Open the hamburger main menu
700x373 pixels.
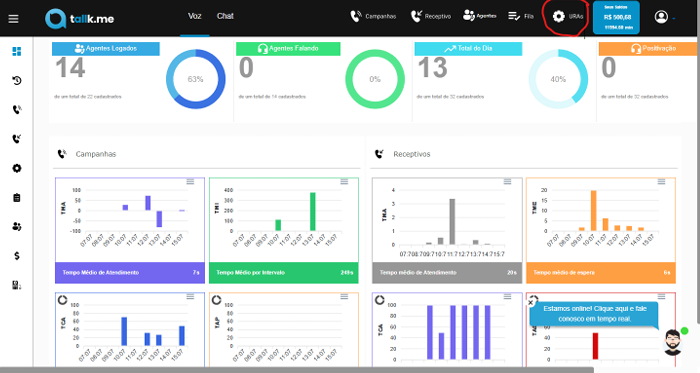[x=13, y=19]
